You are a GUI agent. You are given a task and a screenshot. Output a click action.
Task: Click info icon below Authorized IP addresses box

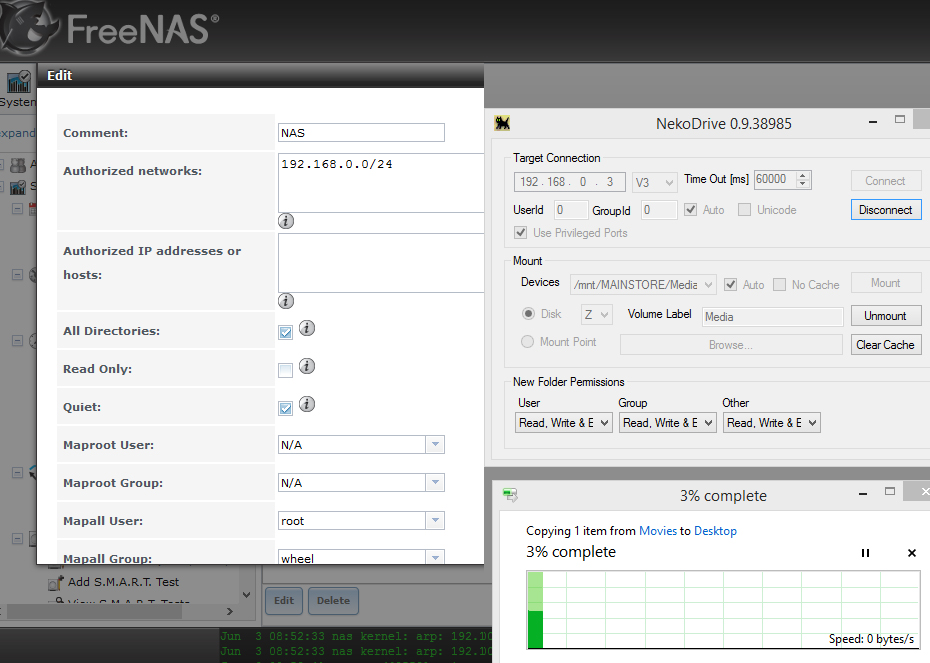point(286,301)
